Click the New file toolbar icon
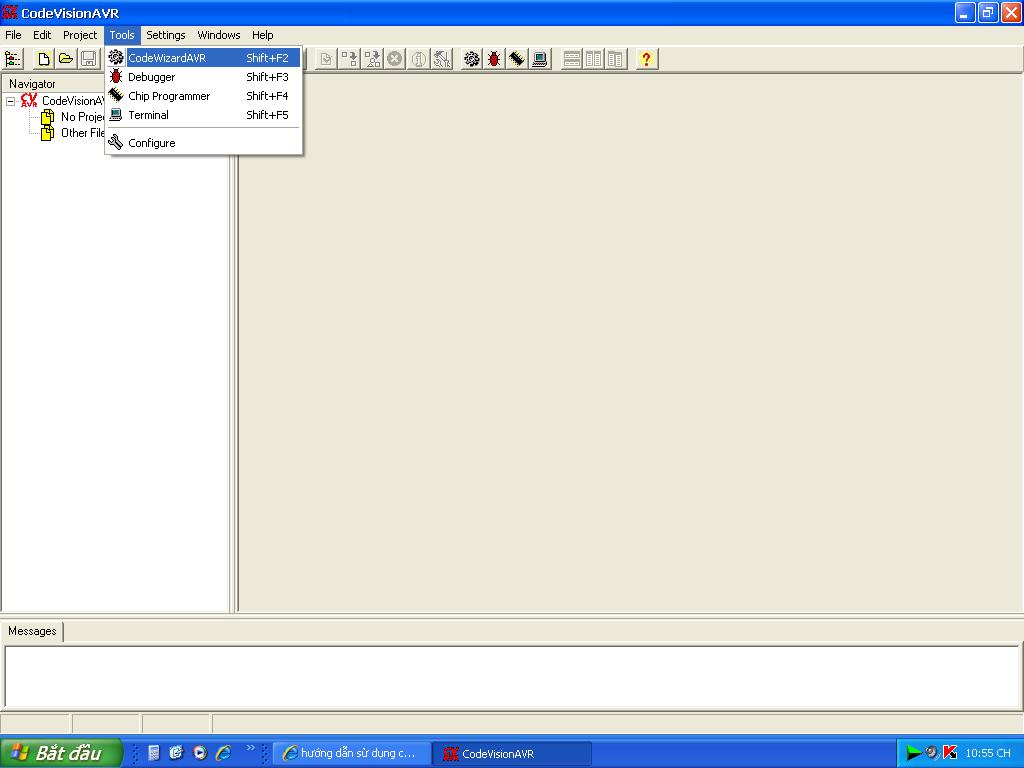Screen dimensions: 1024x768 click(x=44, y=59)
